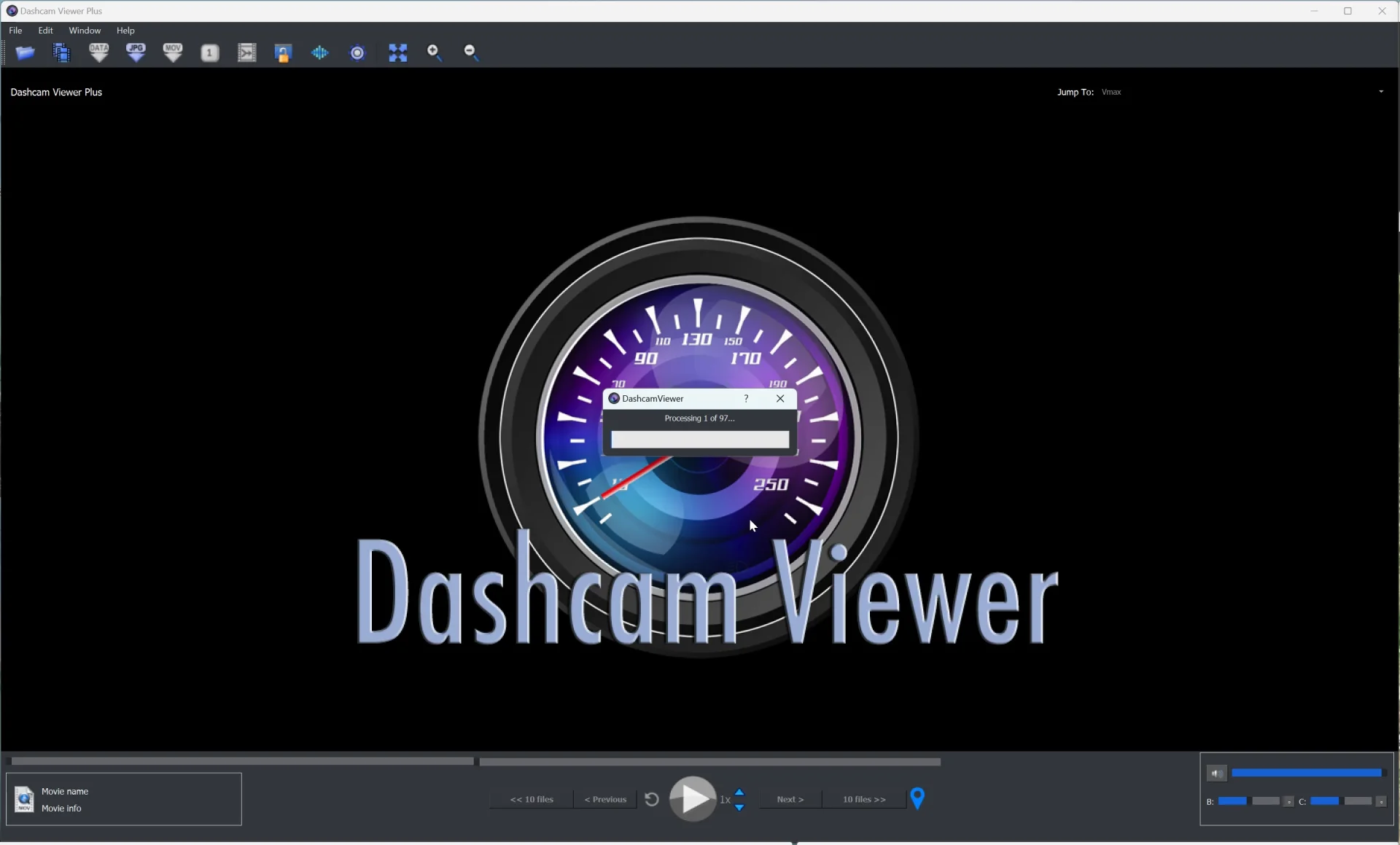The height and width of the screenshot is (845, 1400).
Task: Enter fullscreen with the four-arrows icon
Action: (x=398, y=52)
